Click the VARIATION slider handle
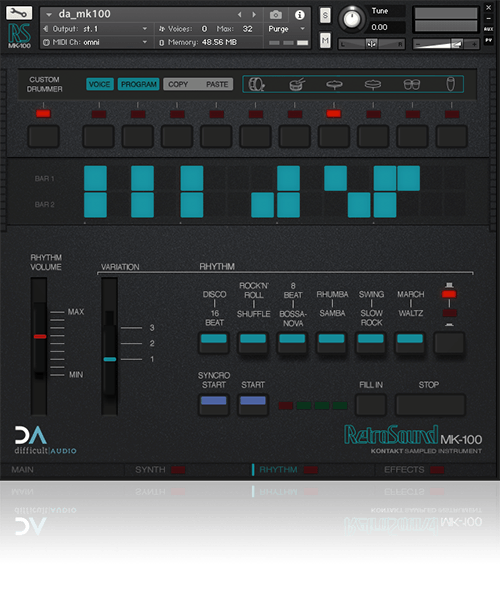Image resolution: width=500 pixels, height=589 pixels. pos(110,359)
